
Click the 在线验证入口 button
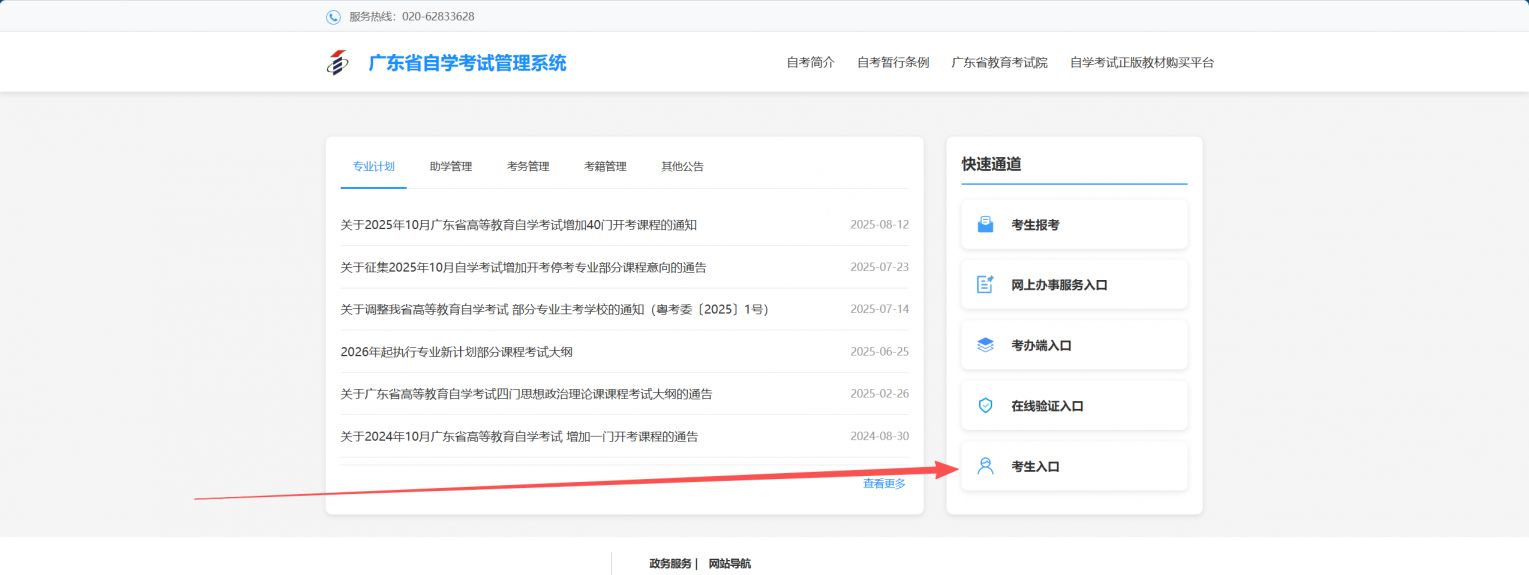[x=1074, y=406]
